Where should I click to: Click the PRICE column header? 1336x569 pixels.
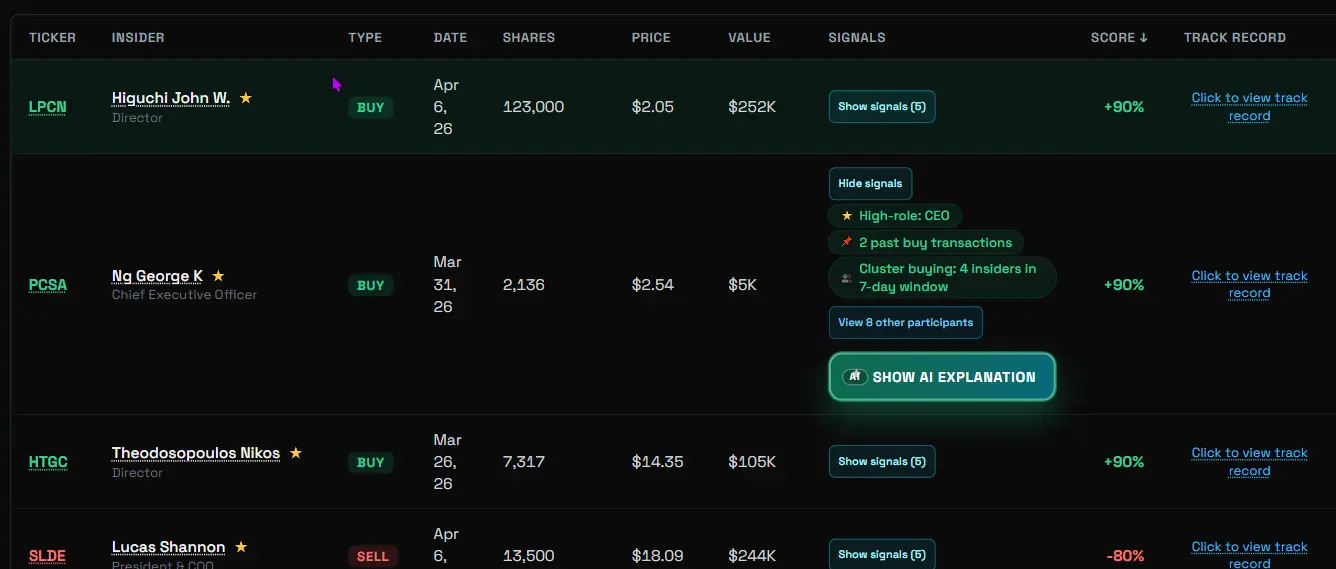click(x=651, y=38)
